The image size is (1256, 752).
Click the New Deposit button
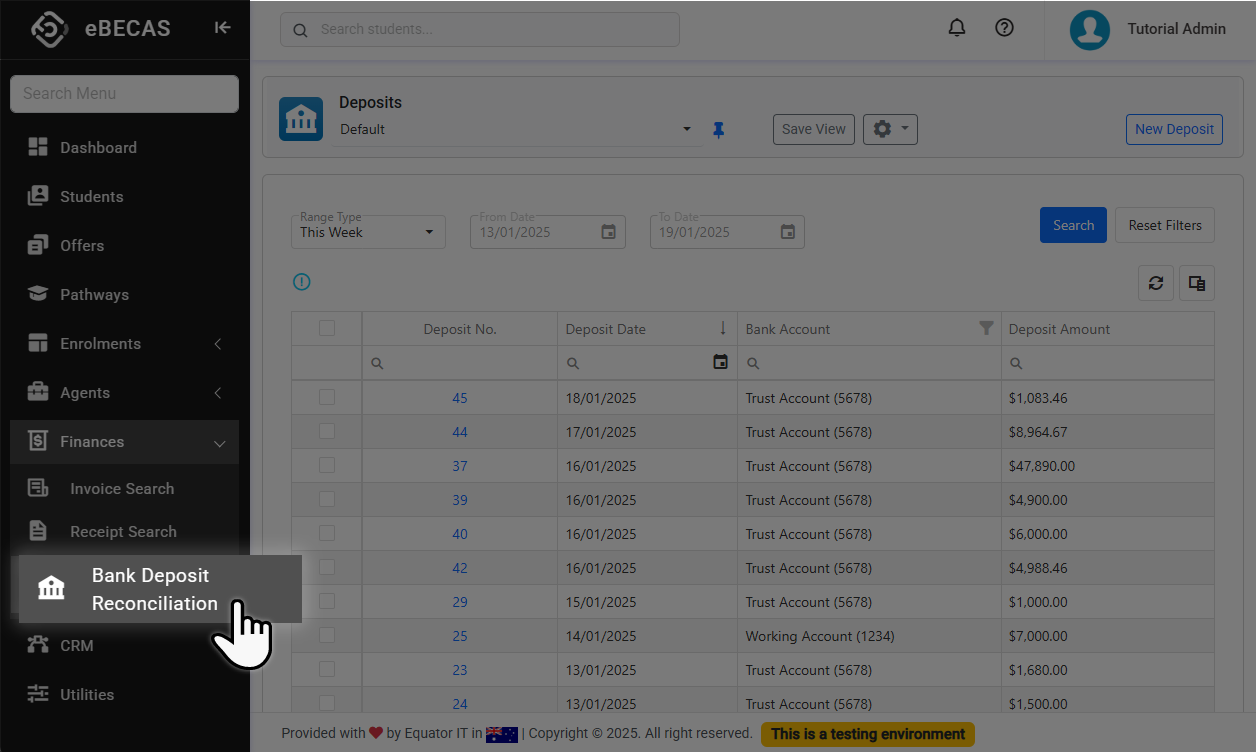(1174, 129)
